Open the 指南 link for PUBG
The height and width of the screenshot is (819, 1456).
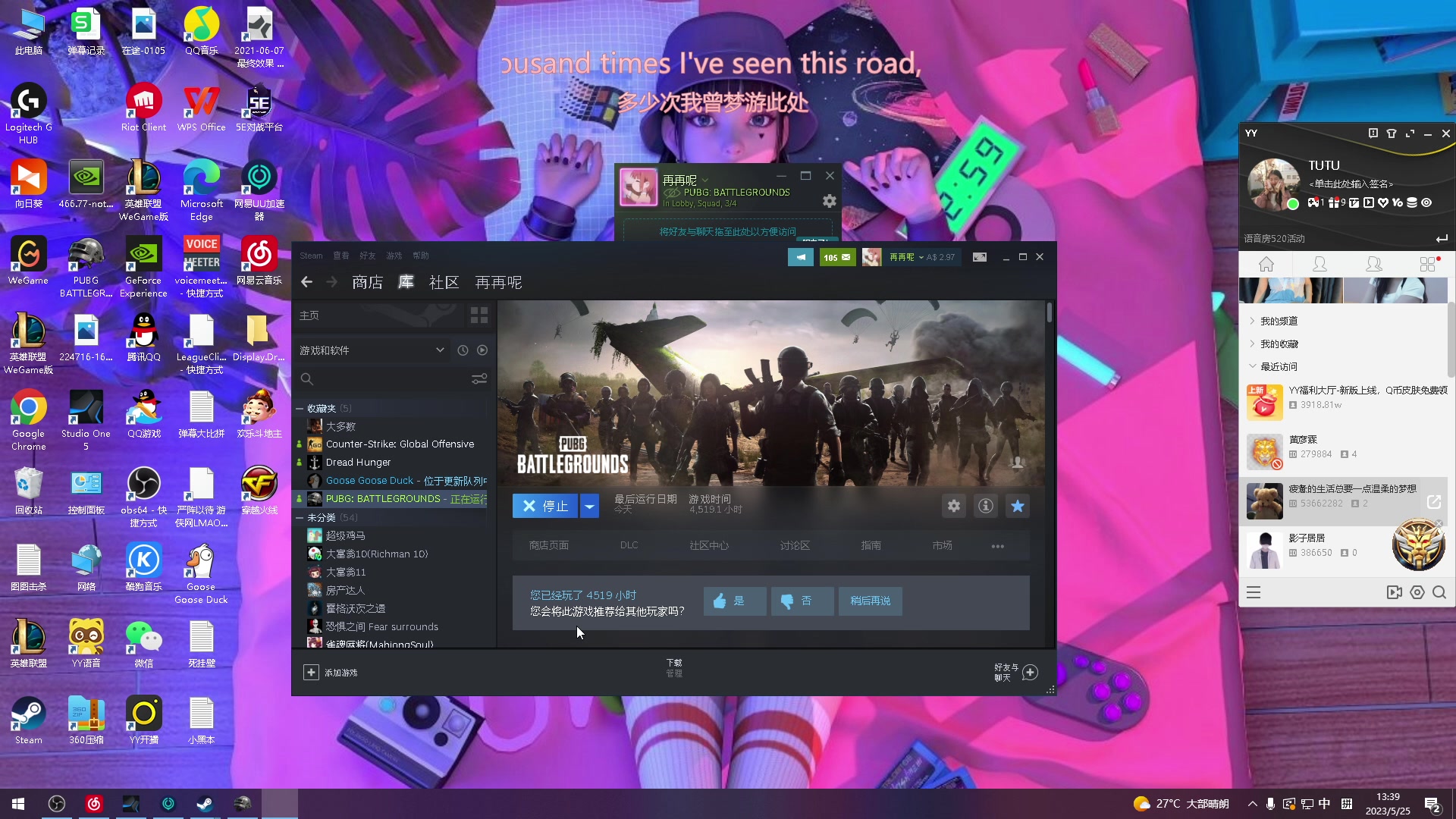click(x=871, y=546)
